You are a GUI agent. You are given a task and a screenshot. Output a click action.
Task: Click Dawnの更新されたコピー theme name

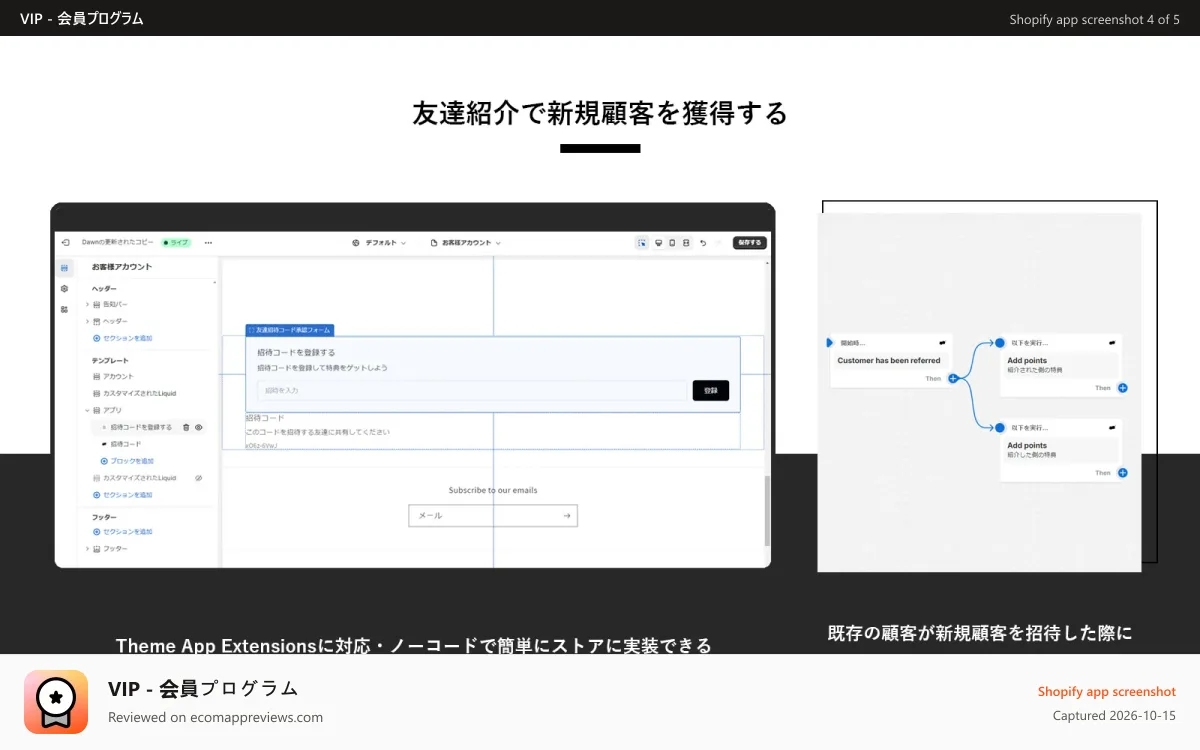[118, 242]
